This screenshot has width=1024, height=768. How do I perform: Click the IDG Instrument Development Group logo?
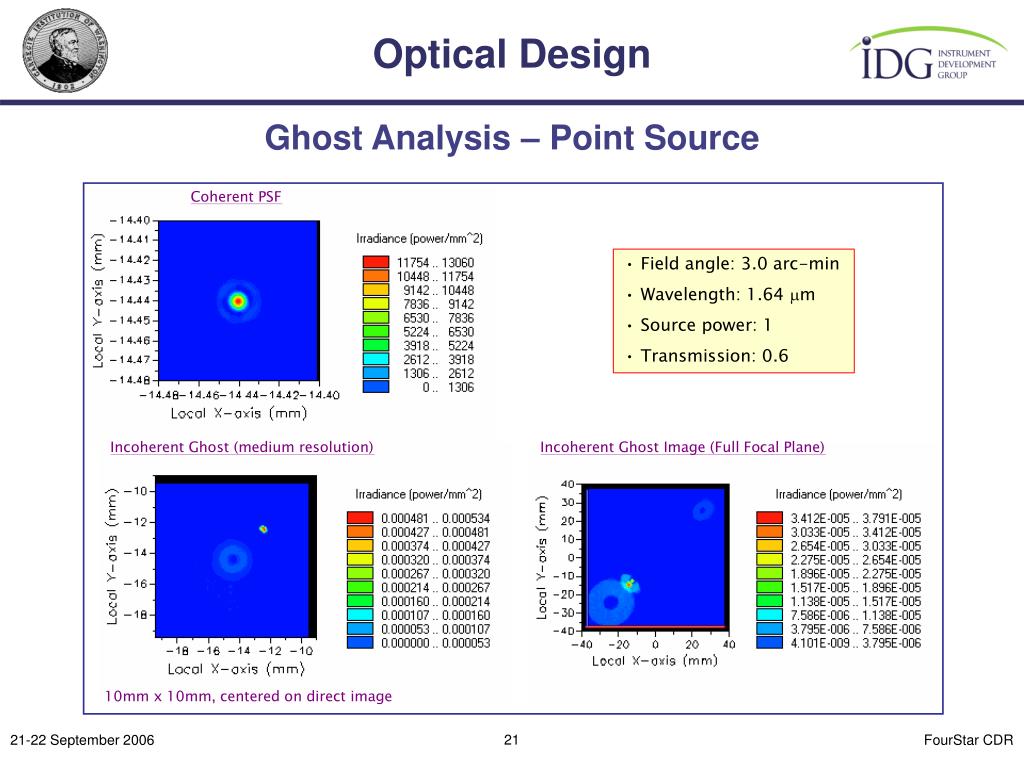coord(928,54)
